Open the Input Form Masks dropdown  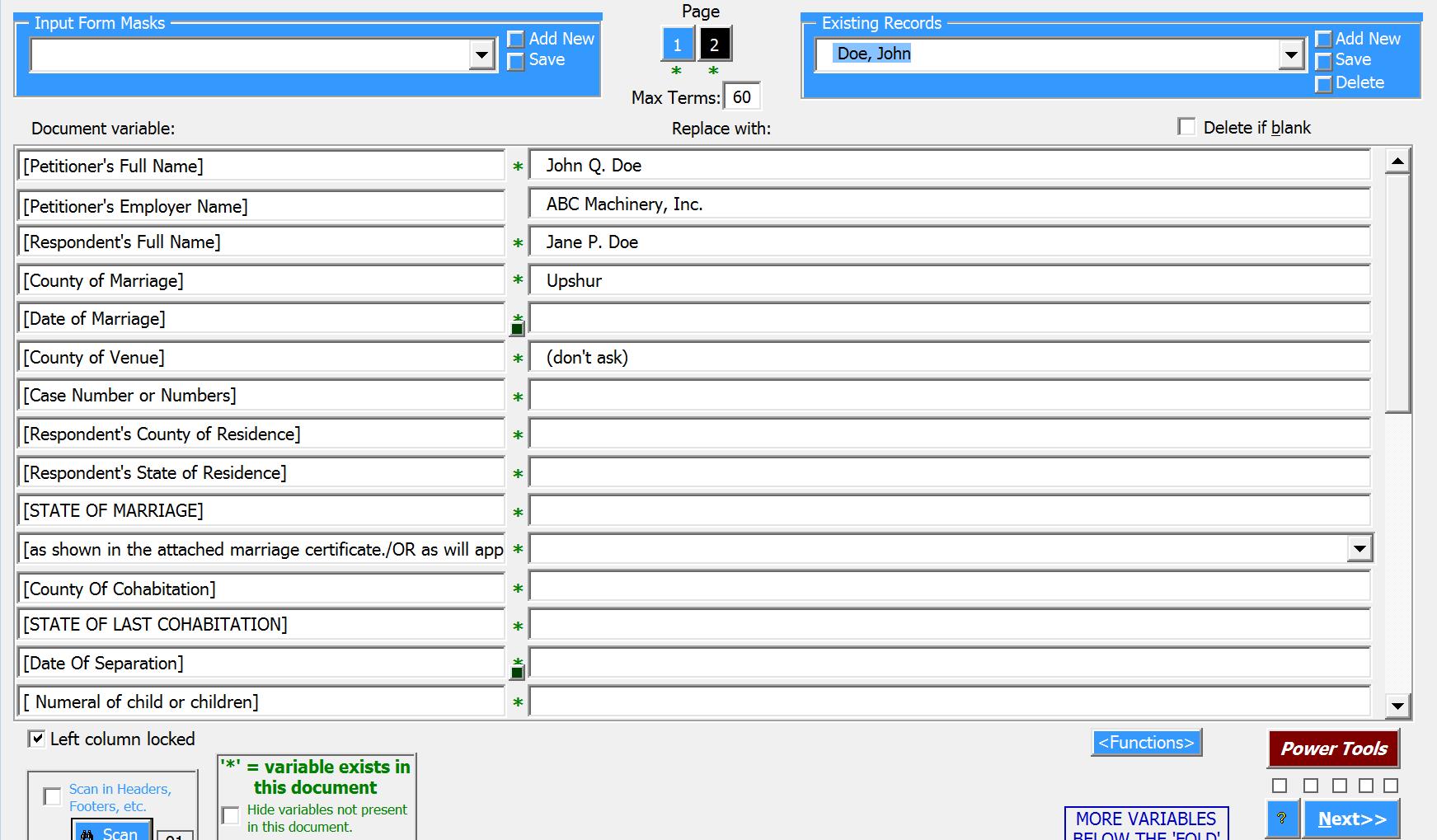pyautogui.click(x=481, y=56)
